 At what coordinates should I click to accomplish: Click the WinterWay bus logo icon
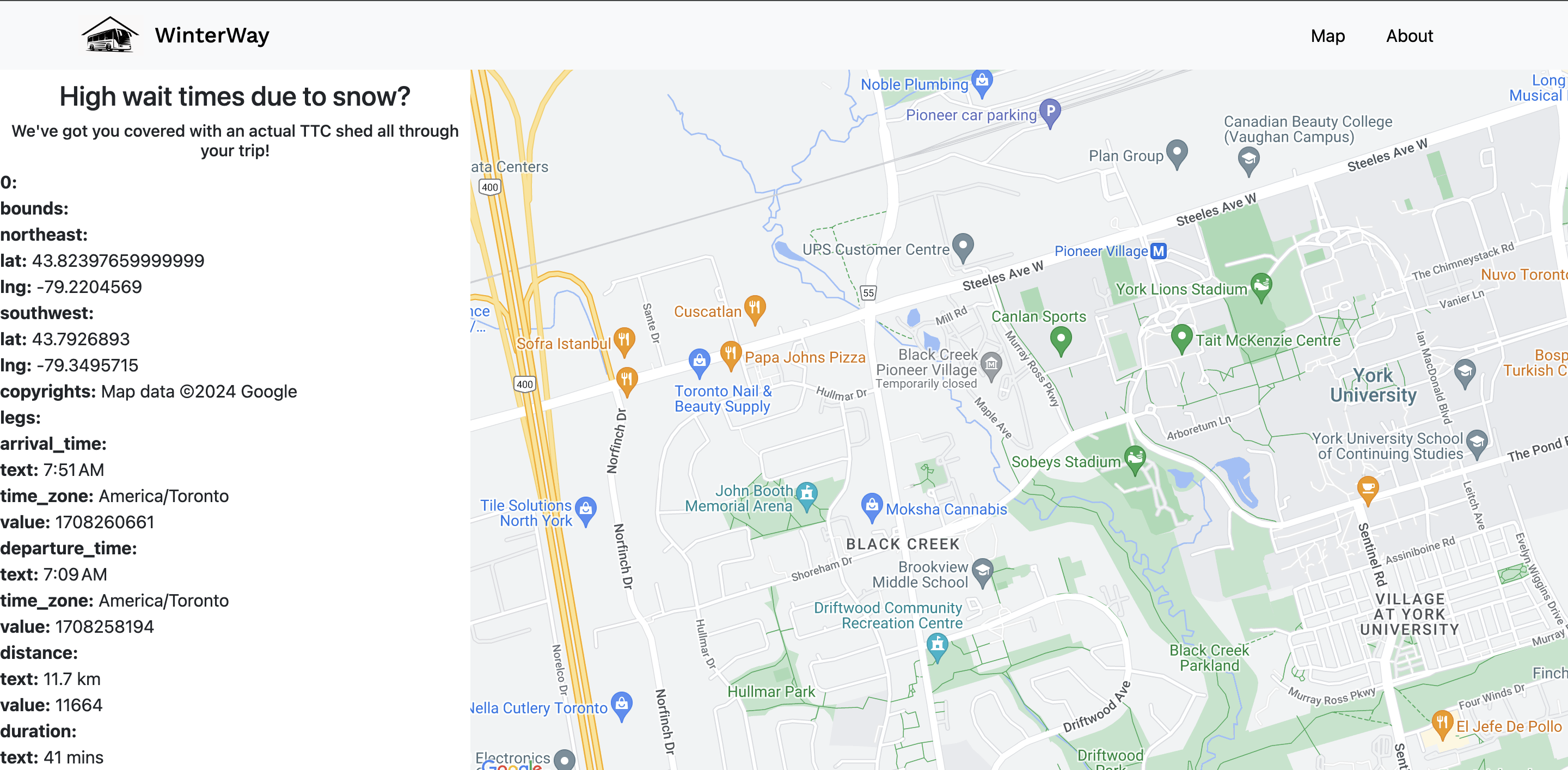pos(109,35)
